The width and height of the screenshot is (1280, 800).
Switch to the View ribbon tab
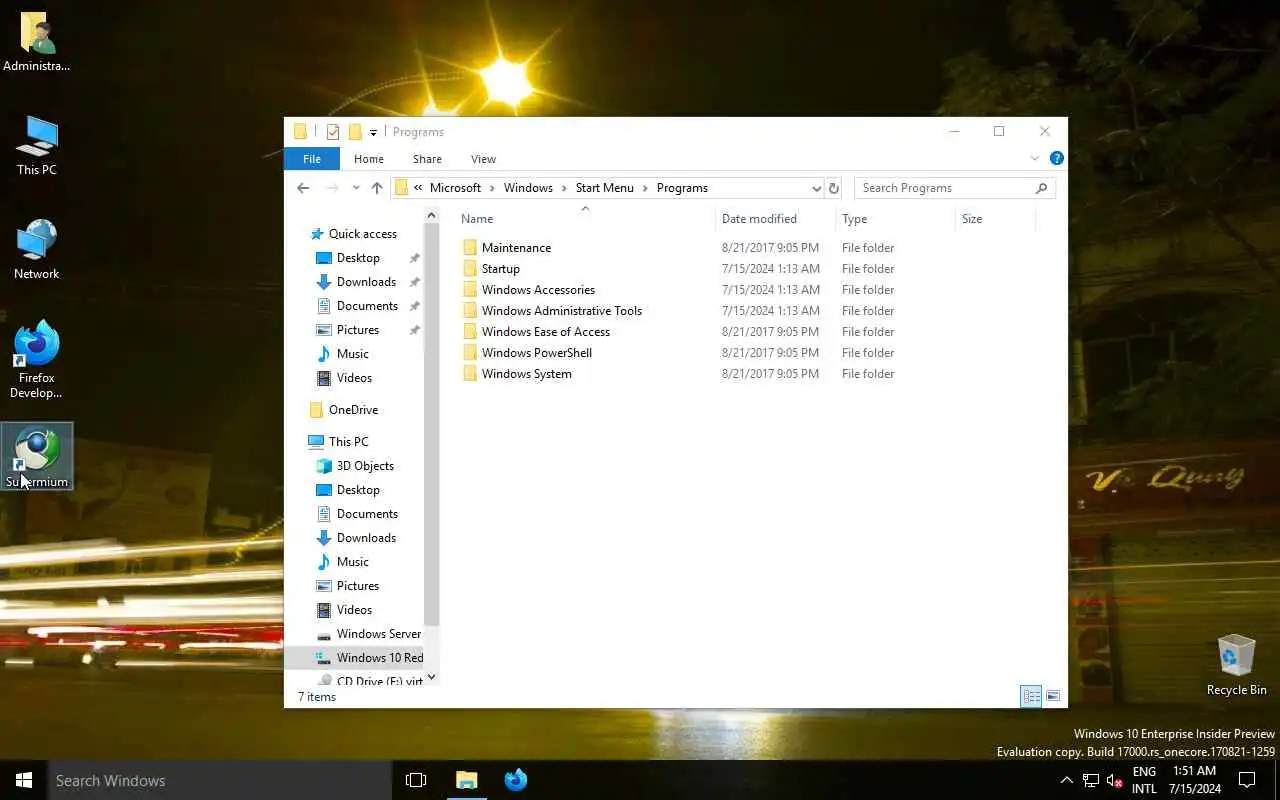coord(483,159)
